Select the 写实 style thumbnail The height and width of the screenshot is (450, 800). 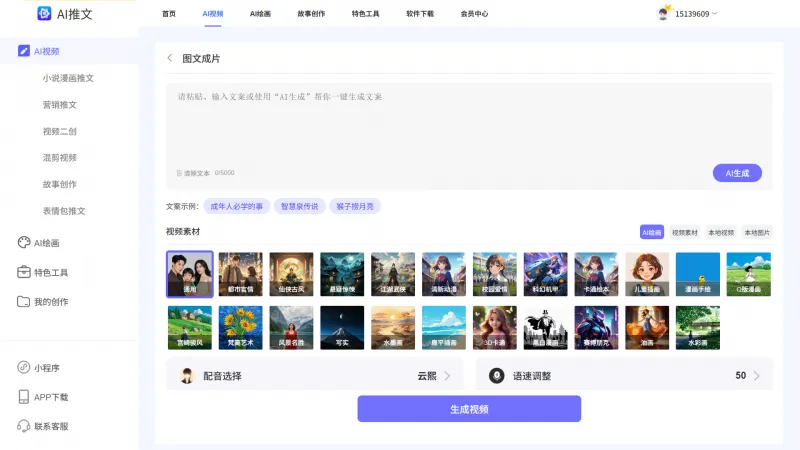tap(342, 328)
